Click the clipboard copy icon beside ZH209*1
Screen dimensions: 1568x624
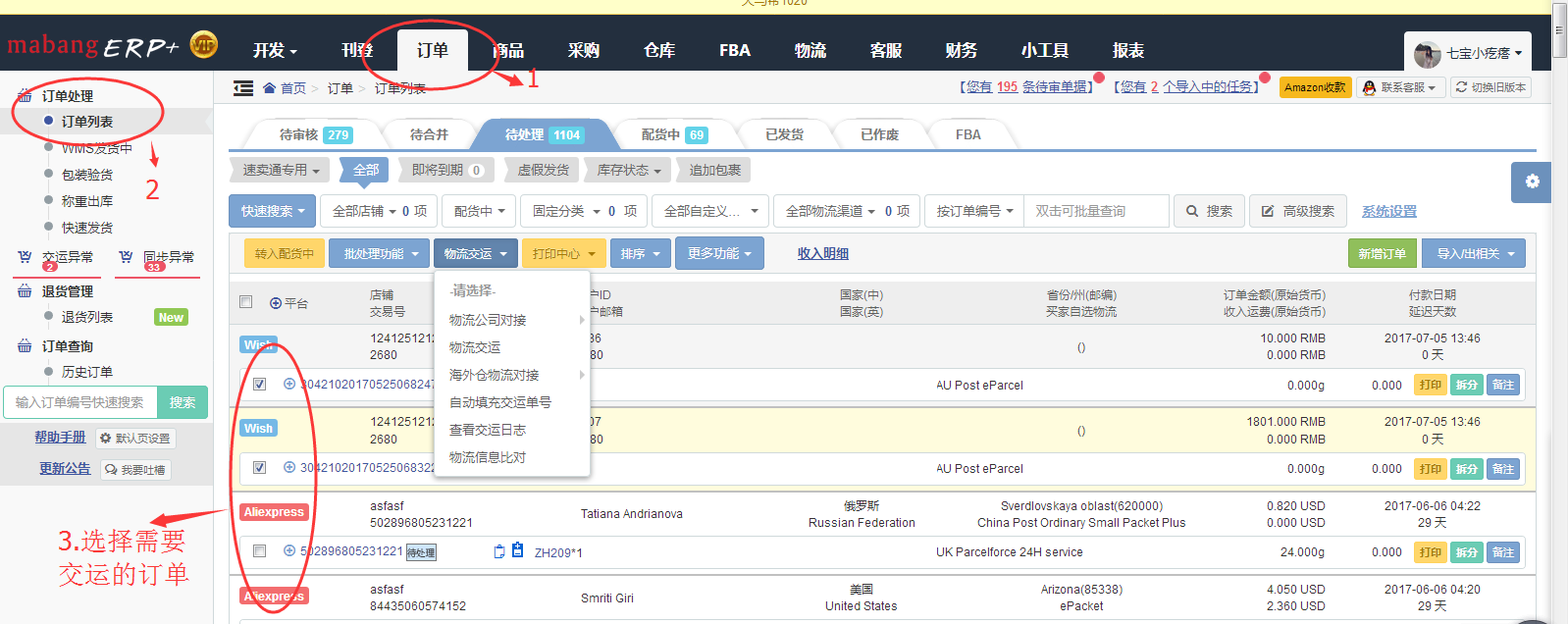[x=499, y=551]
